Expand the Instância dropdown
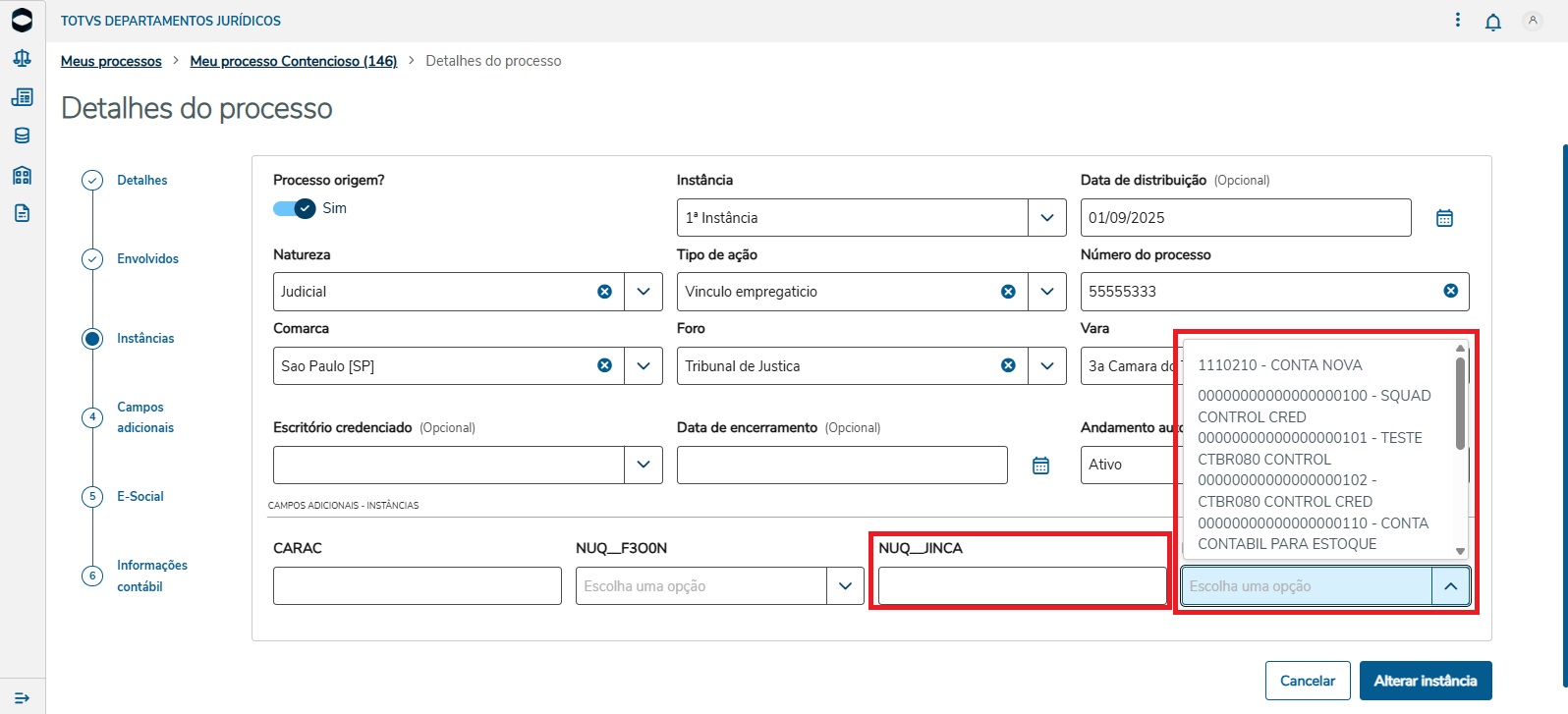1568x714 pixels. pyautogui.click(x=1046, y=218)
